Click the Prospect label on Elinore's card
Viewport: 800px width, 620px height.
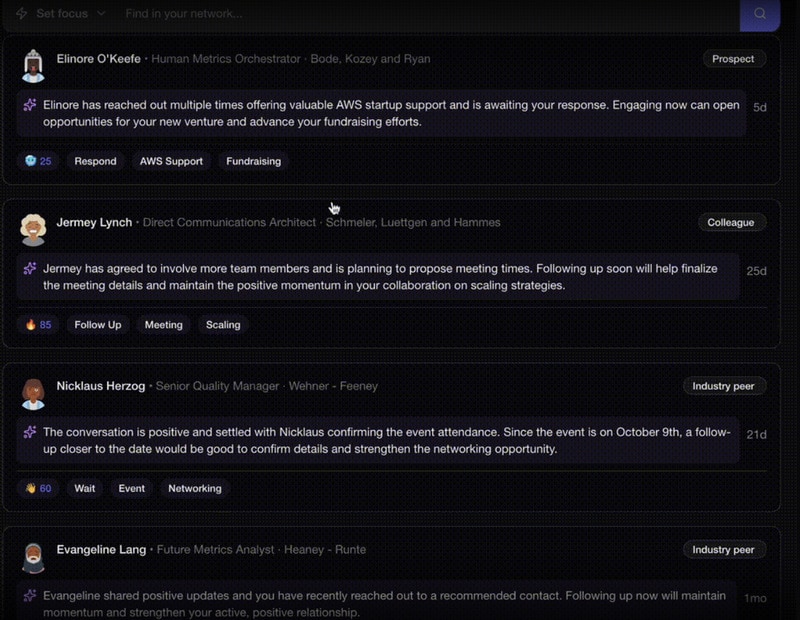733,59
